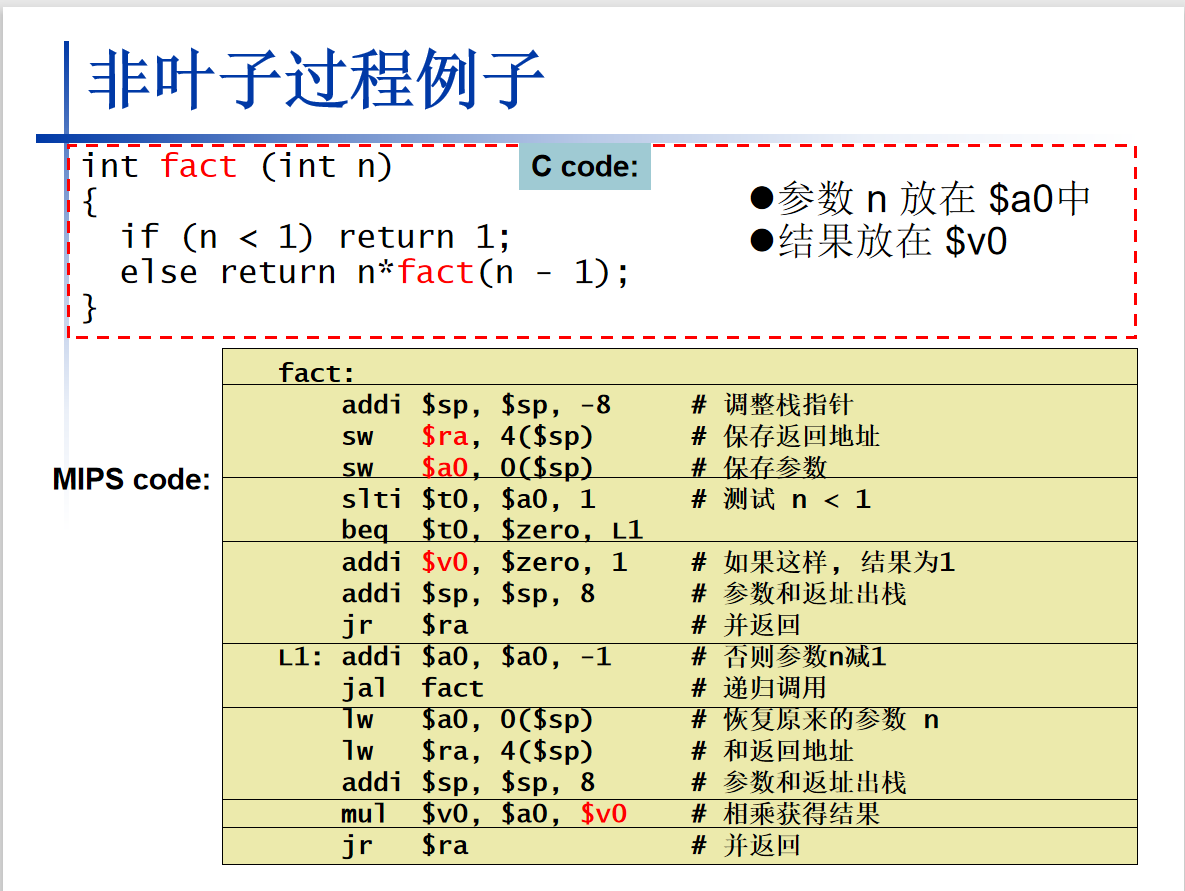Image resolution: width=1185 pixels, height=891 pixels.
Task: Click comment '# 恢复原来的参数 n'
Action: (815, 719)
